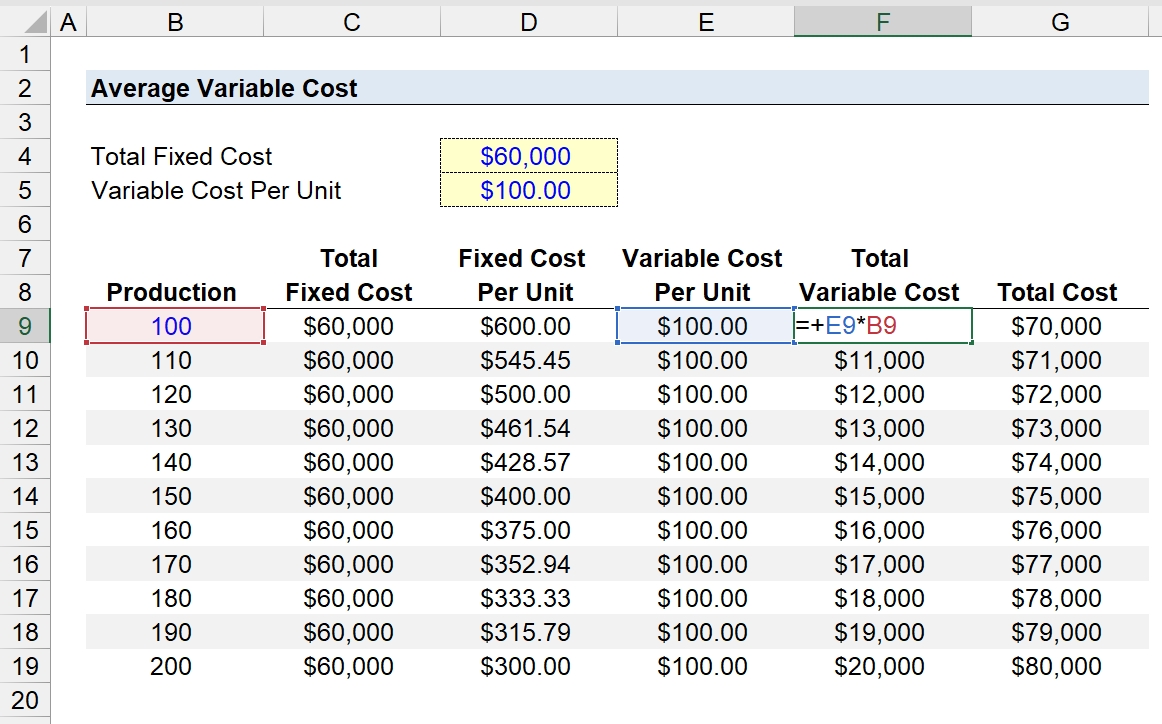
Task: Select cell showing $73,000
Action: click(1060, 428)
